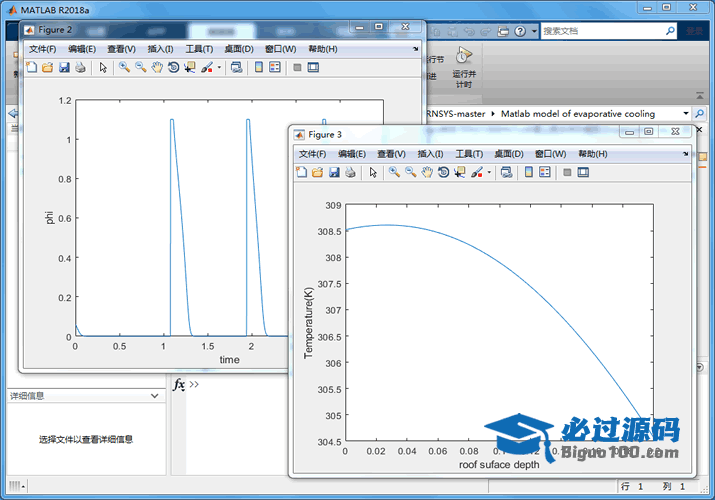The height and width of the screenshot is (500, 715).
Task: Collapse the details panel
Action: pos(153,396)
